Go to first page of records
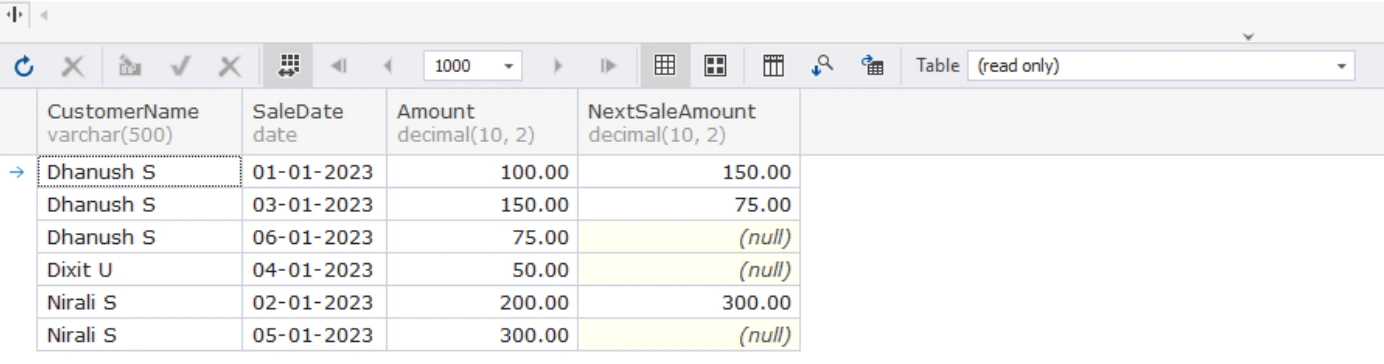 coord(339,67)
